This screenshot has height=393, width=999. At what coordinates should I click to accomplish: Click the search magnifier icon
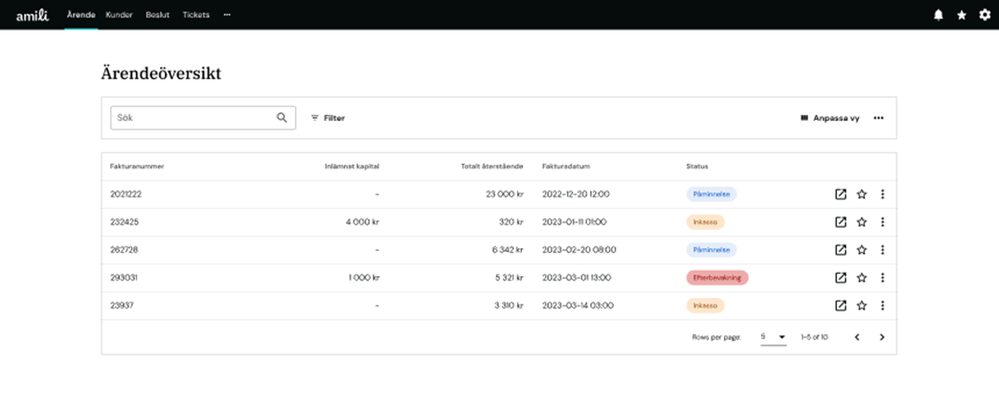[x=282, y=118]
